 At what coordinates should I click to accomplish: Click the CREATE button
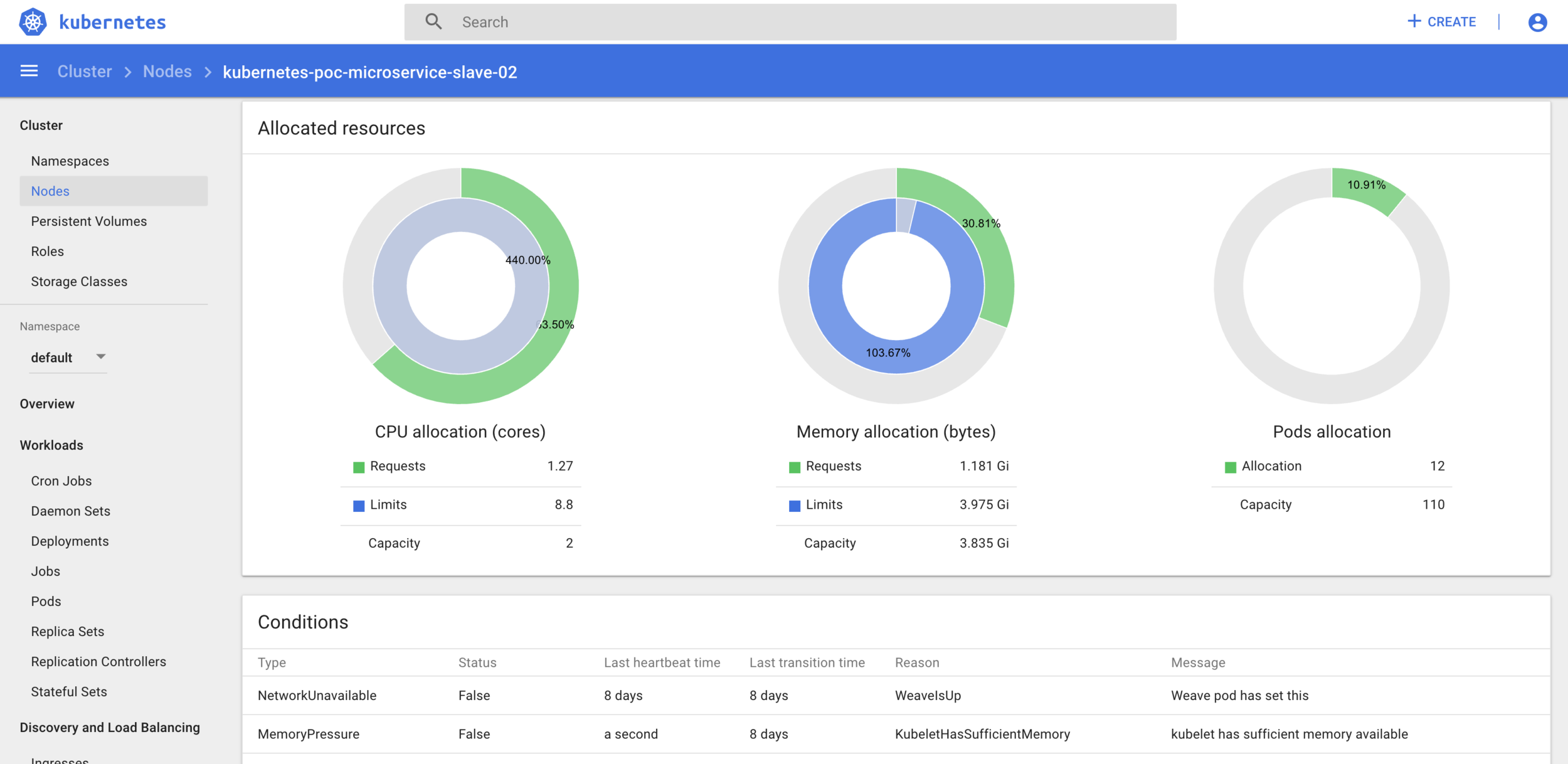1451,22
